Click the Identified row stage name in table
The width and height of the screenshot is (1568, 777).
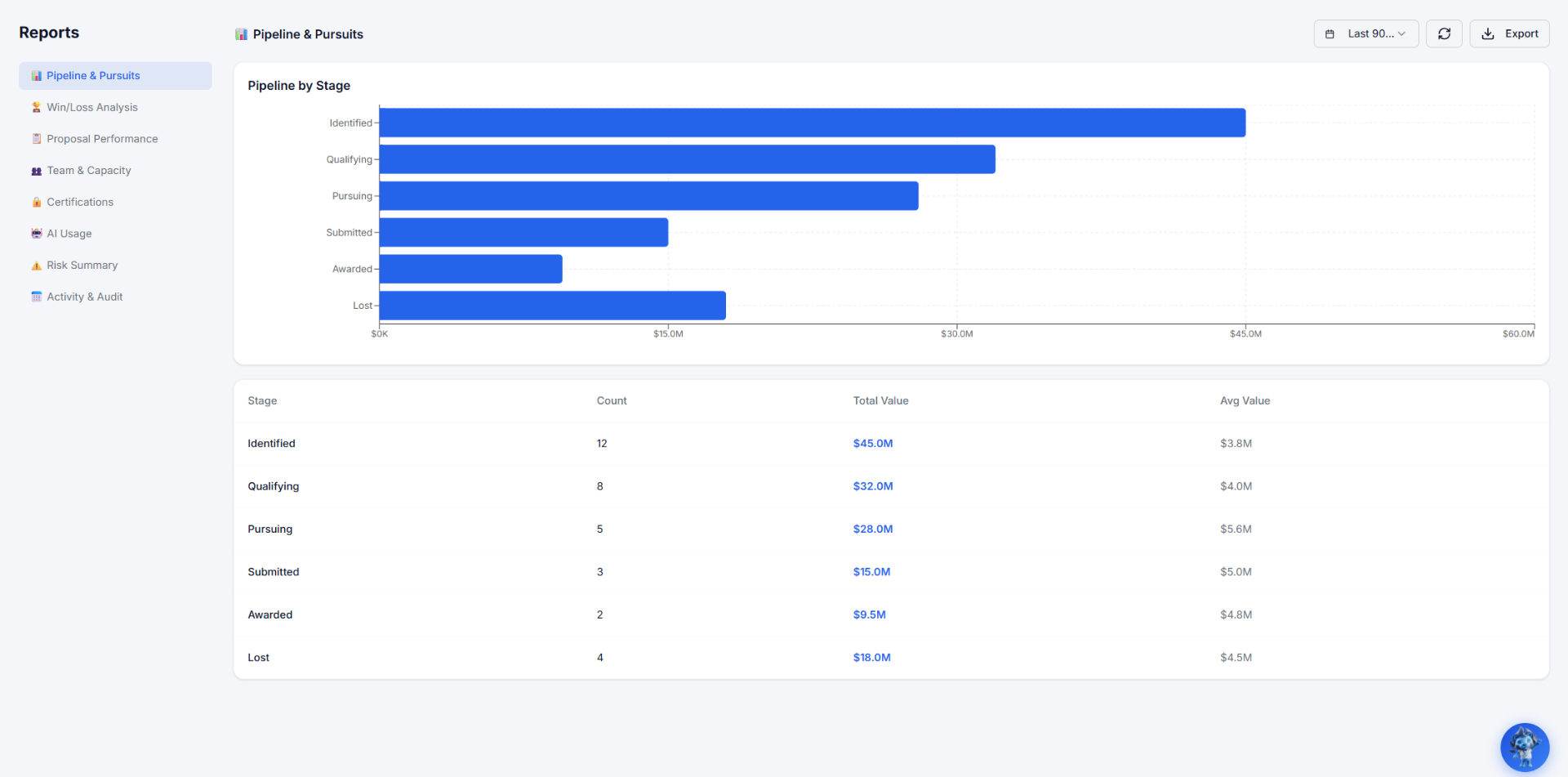point(272,444)
